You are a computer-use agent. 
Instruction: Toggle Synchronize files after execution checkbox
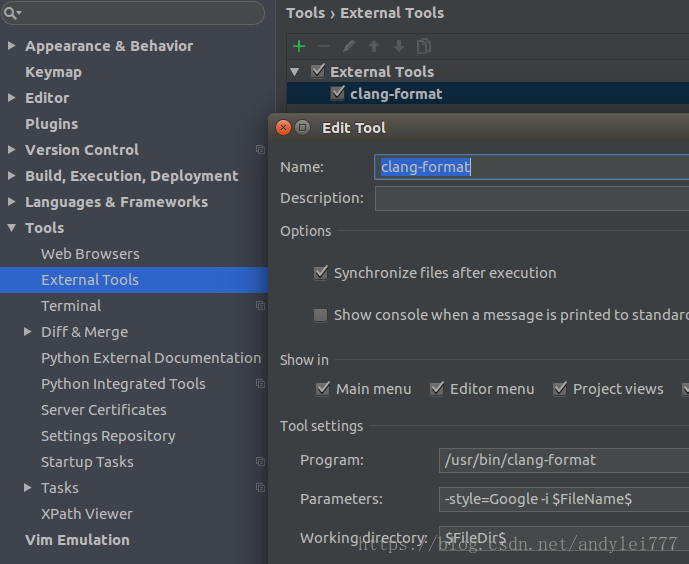tap(321, 273)
